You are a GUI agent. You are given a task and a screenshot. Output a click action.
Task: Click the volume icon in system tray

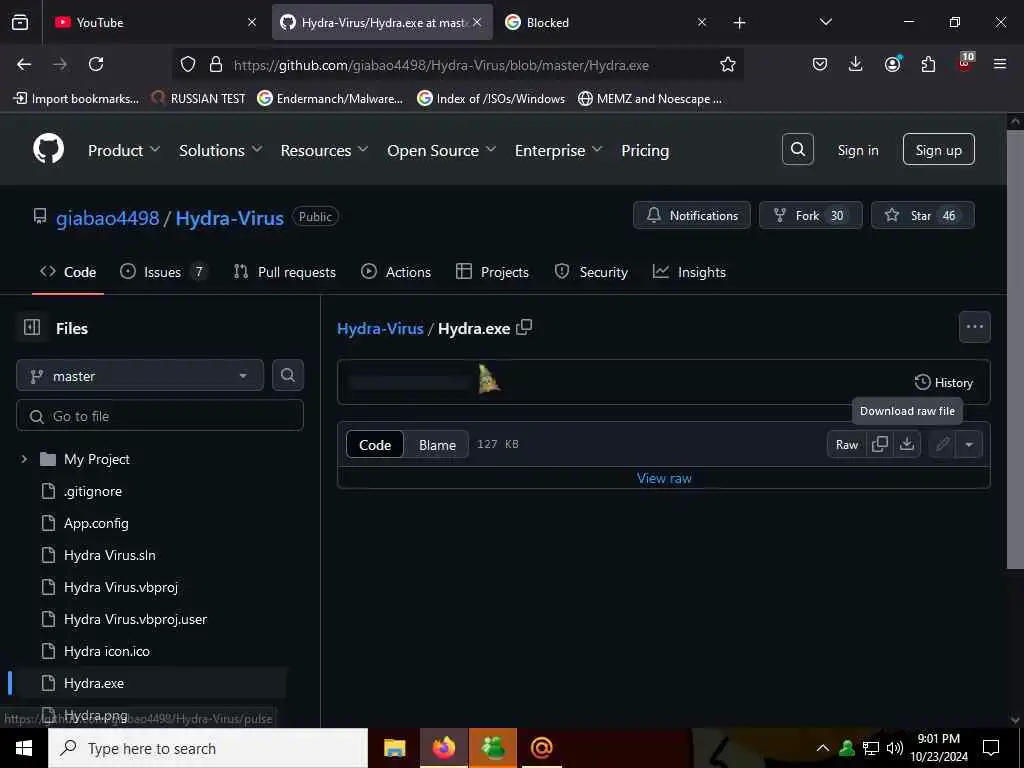click(895, 748)
